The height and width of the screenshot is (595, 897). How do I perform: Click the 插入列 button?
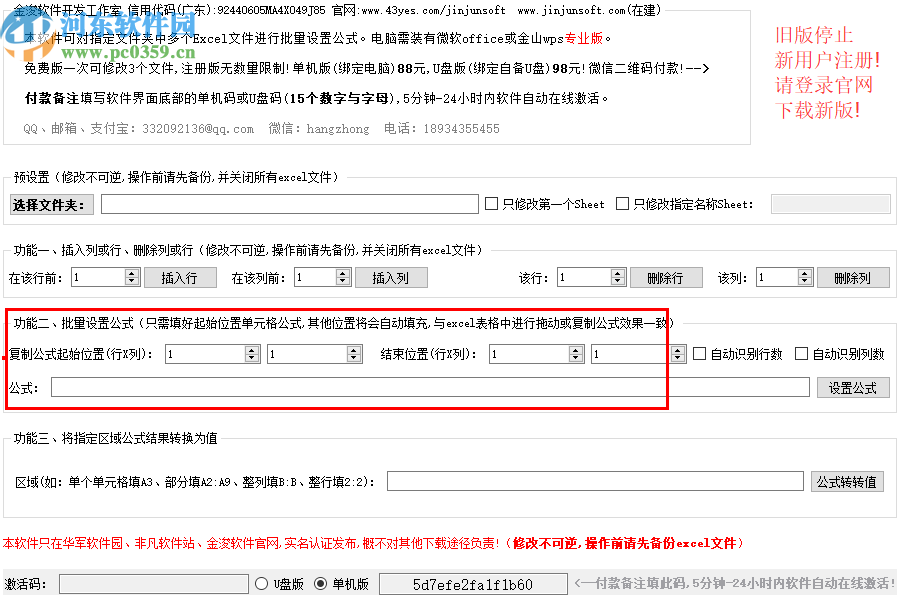coord(390,277)
